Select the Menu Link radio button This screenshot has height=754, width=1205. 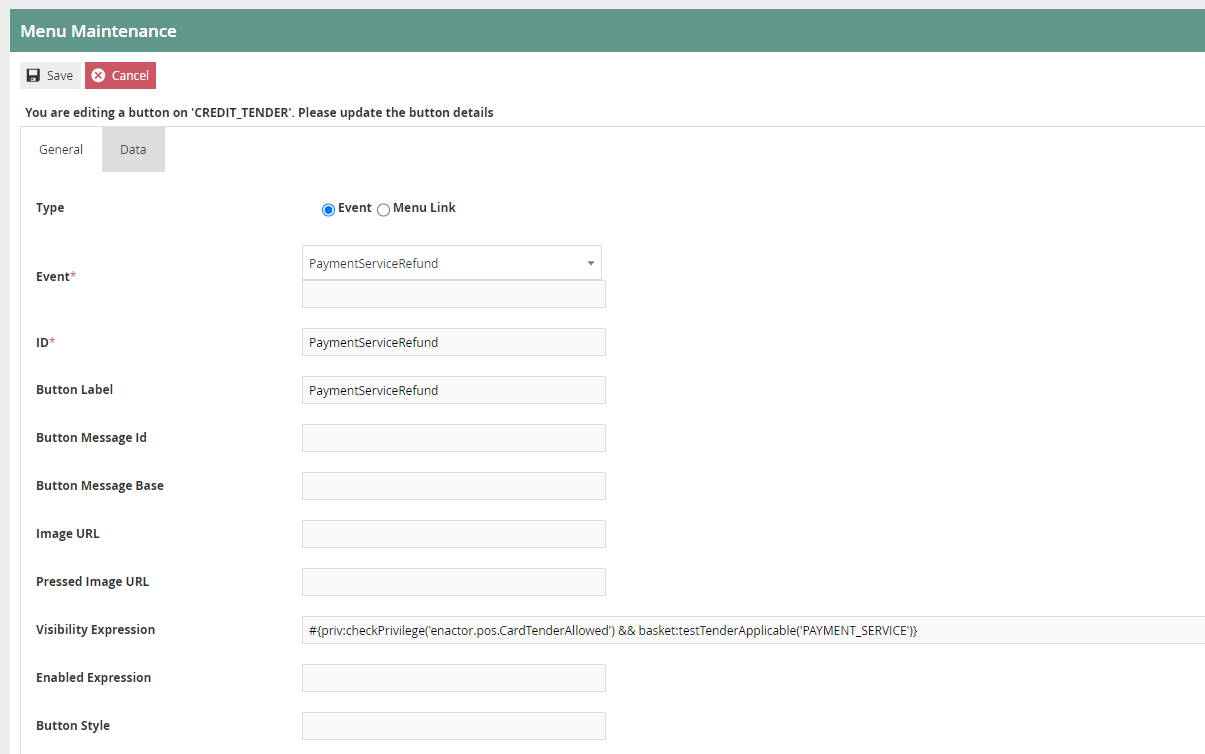tap(383, 209)
